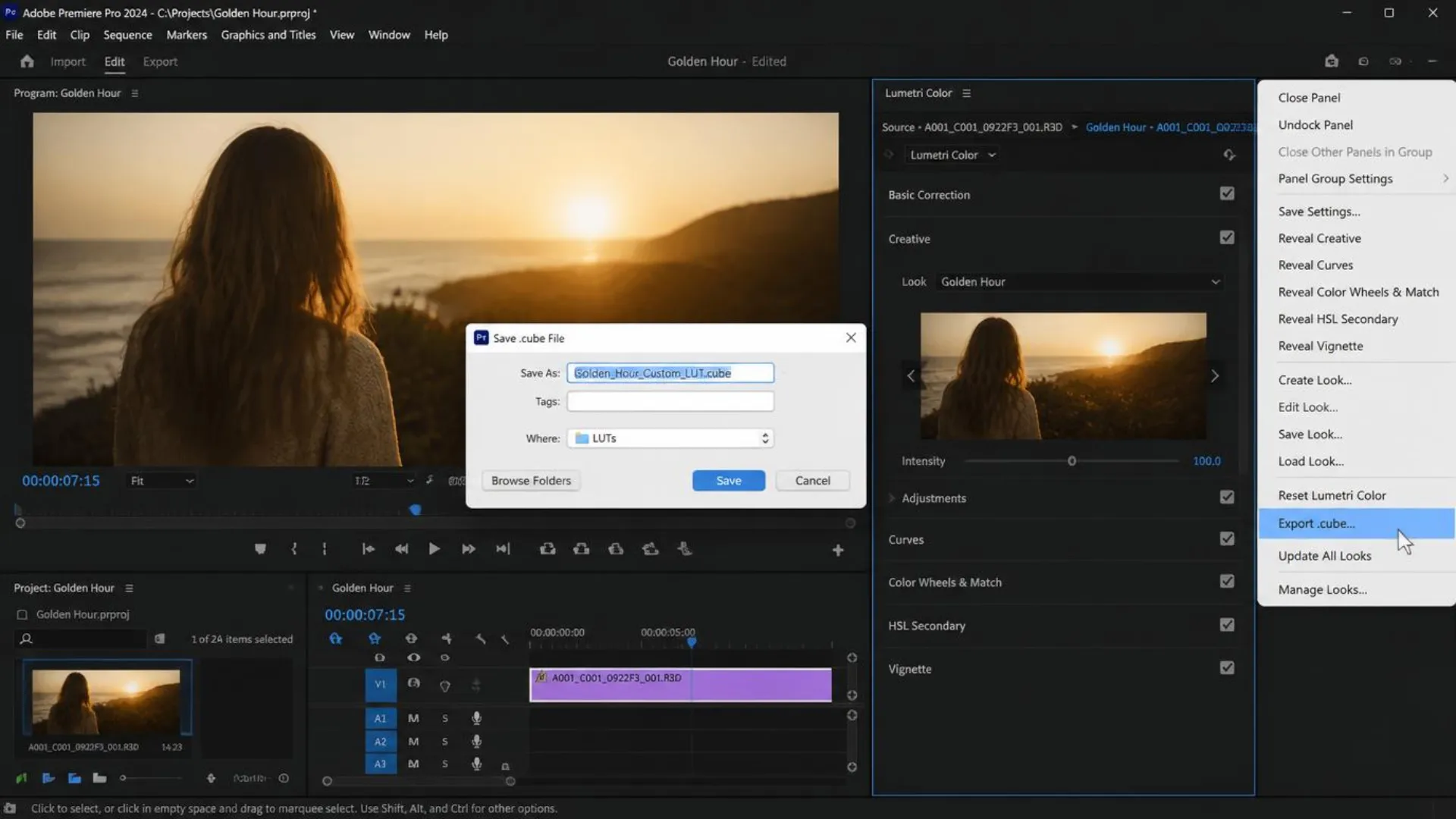Solo audio track A2
This screenshot has height=819, width=1456.
pos(445,742)
